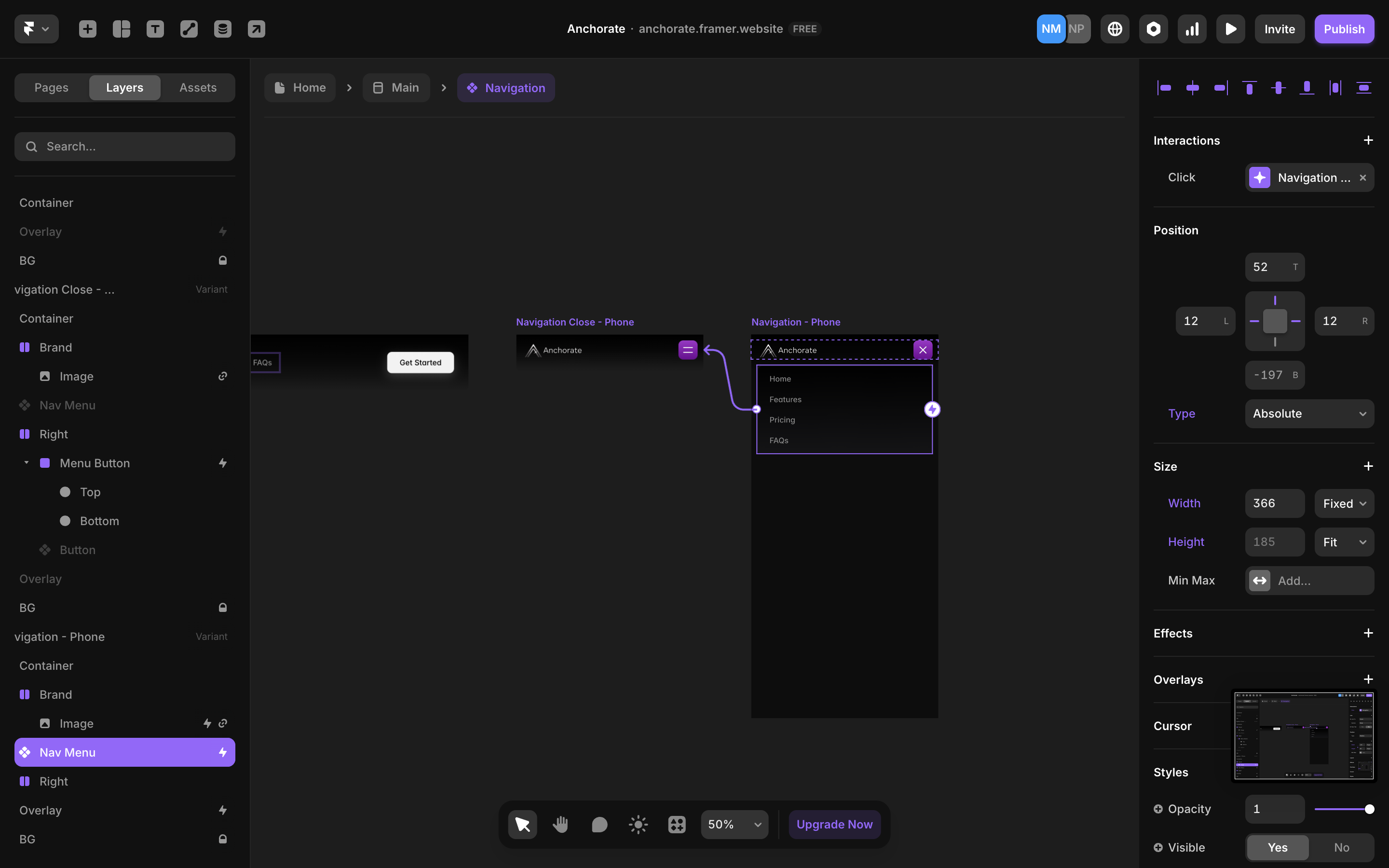The height and width of the screenshot is (868, 1389).
Task: Open the Type Absolute dropdown
Action: (x=1309, y=413)
